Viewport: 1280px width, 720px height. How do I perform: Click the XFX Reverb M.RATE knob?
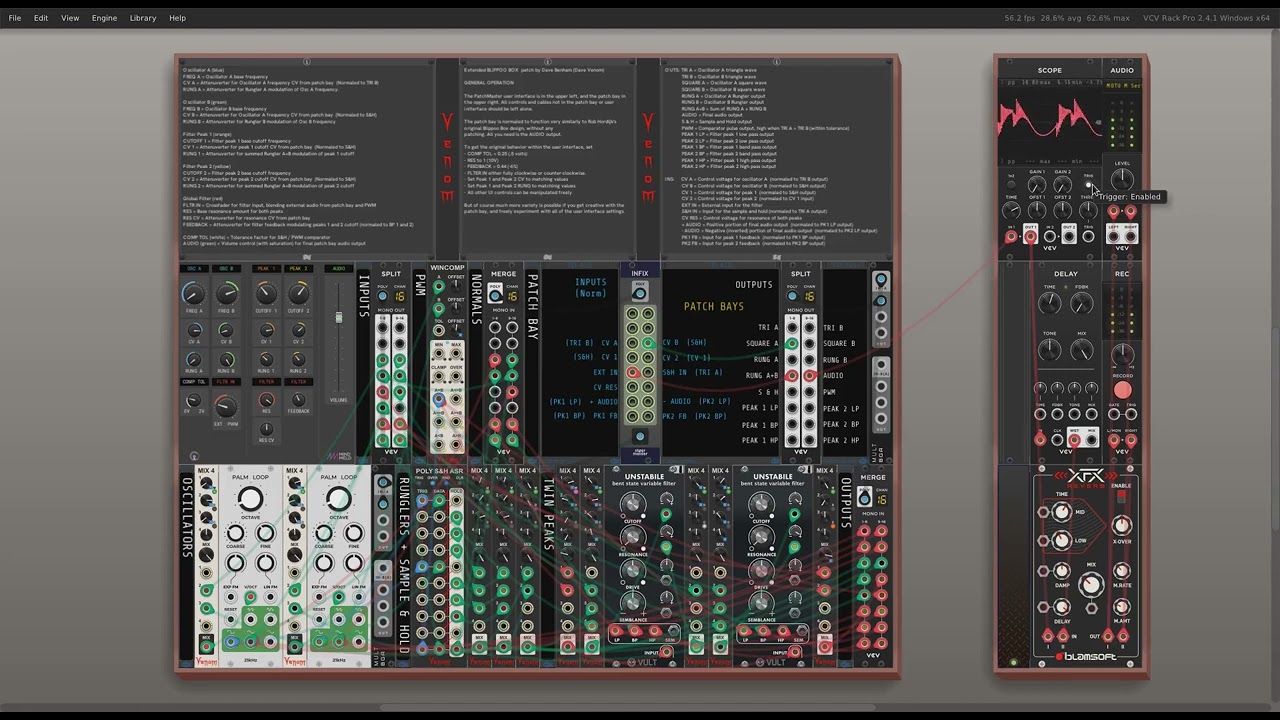click(1122, 570)
